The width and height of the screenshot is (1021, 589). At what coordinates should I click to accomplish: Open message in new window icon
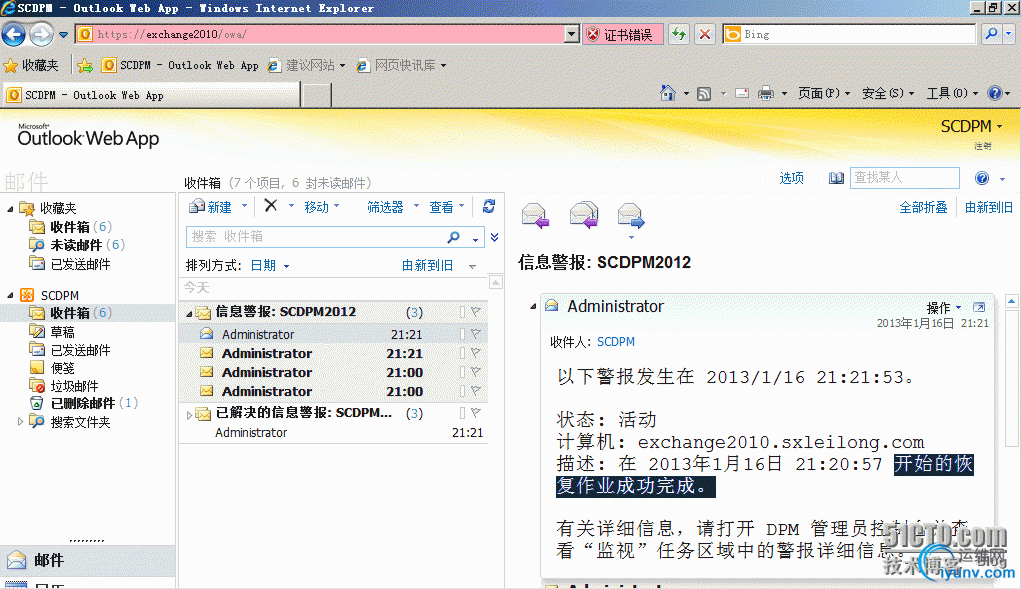[979, 307]
